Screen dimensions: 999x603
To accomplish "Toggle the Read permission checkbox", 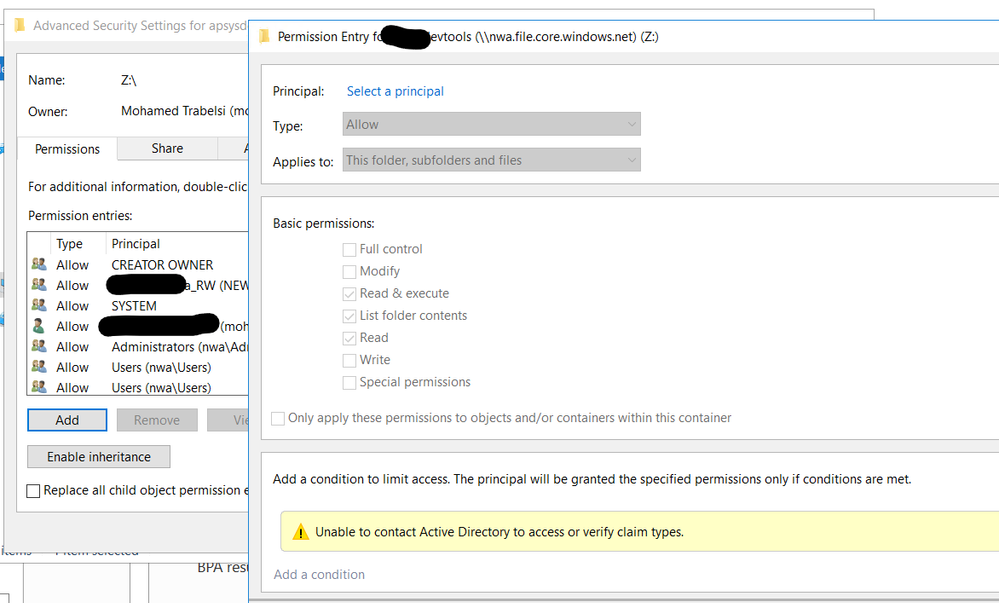I will pos(349,338).
